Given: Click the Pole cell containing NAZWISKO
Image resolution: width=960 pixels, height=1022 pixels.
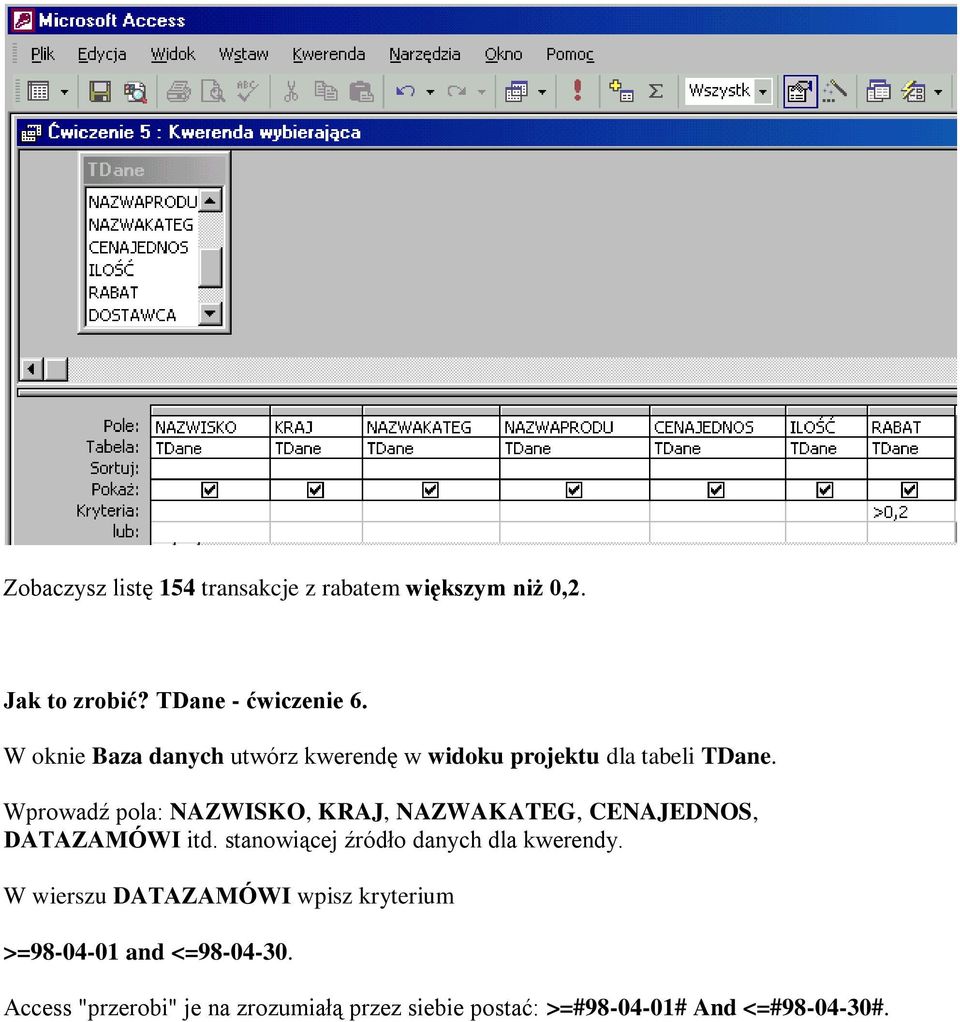Looking at the screenshot, I should tap(210, 427).
